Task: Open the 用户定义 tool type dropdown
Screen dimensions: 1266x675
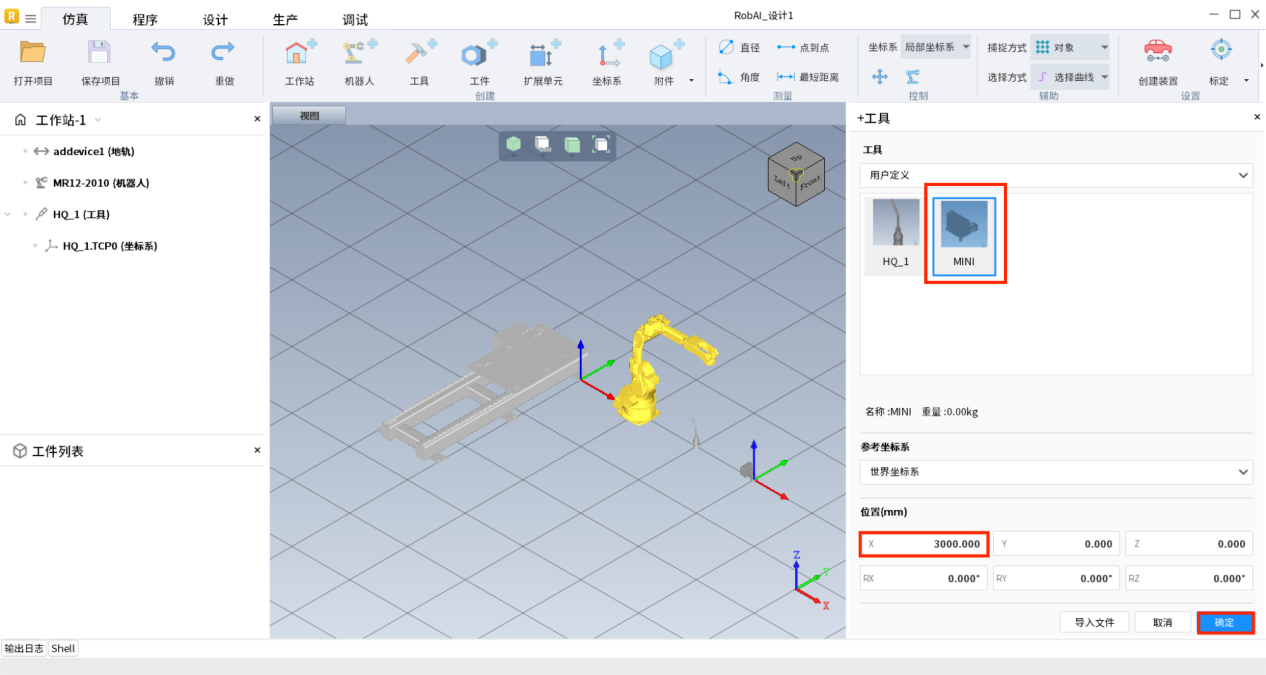Action: point(1055,175)
